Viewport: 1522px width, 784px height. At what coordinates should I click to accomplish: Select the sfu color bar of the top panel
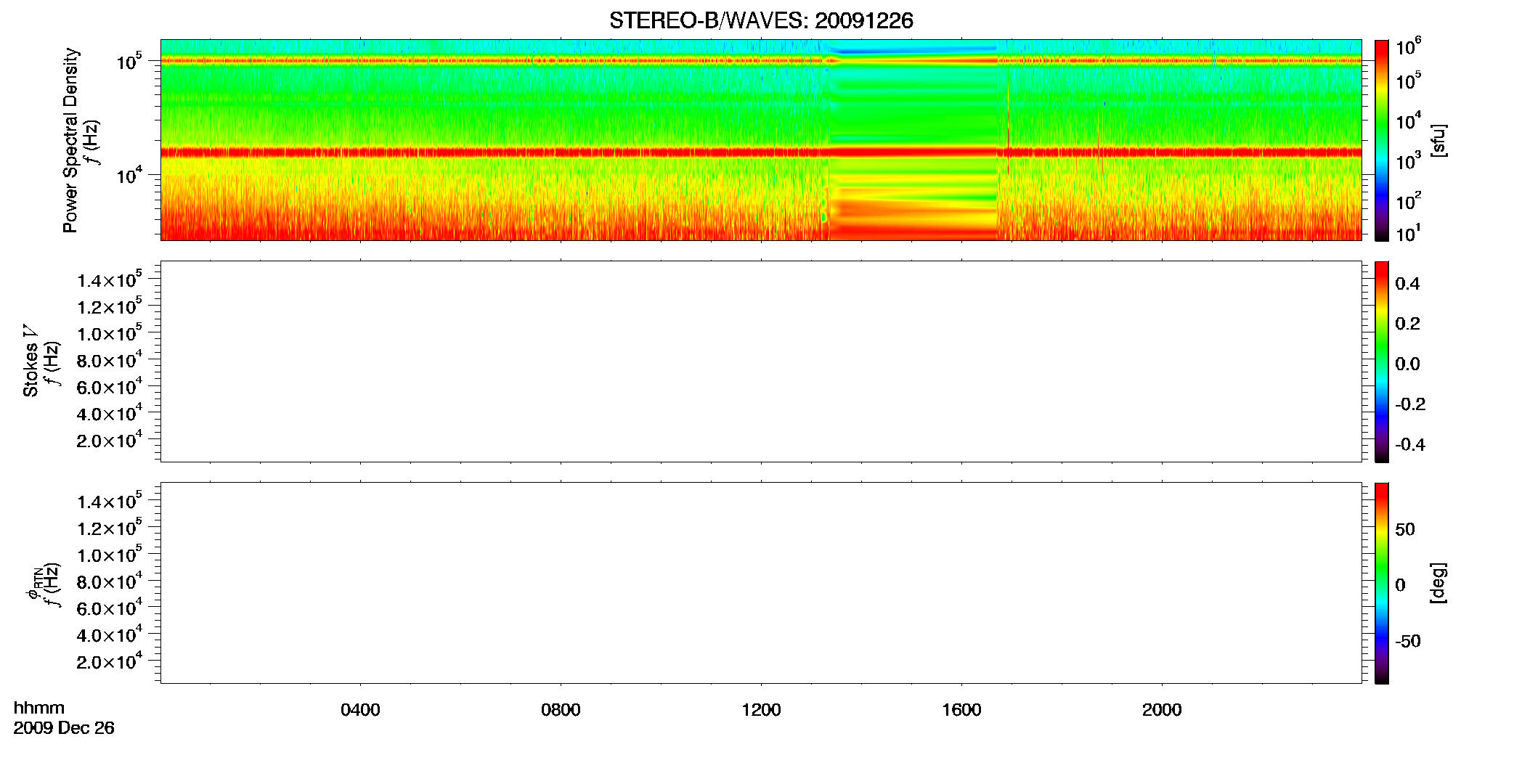(1381, 140)
